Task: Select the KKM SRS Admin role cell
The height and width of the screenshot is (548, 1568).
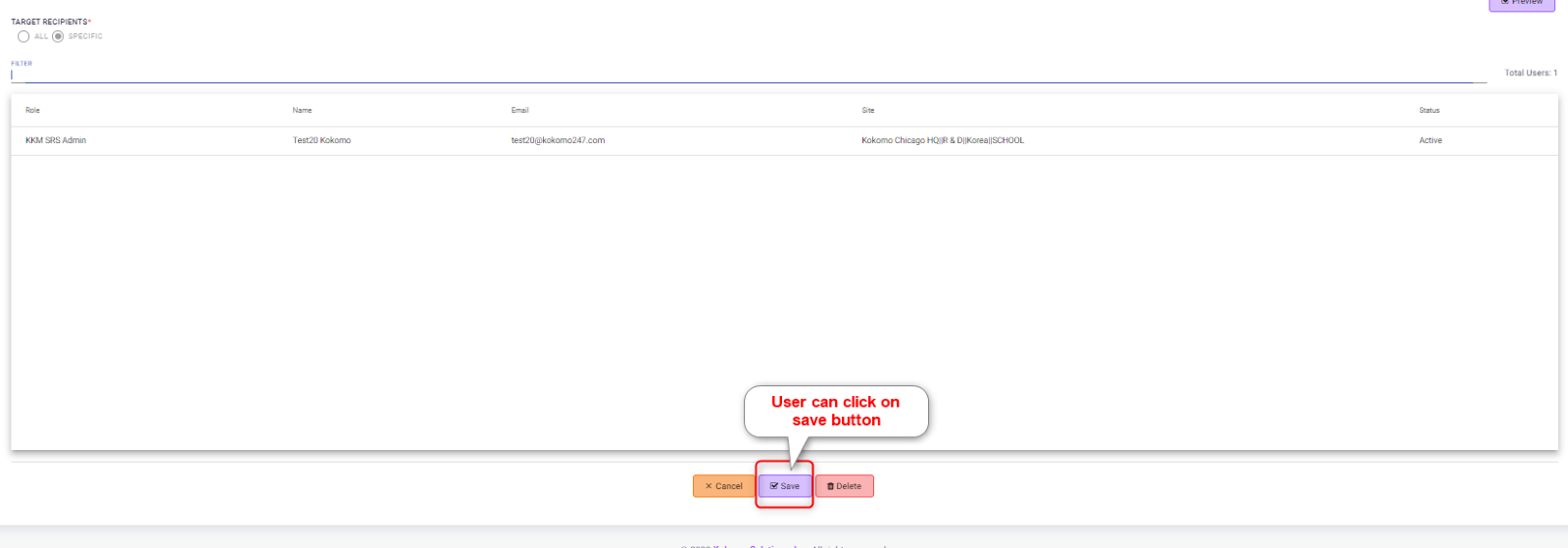Action: (56, 141)
